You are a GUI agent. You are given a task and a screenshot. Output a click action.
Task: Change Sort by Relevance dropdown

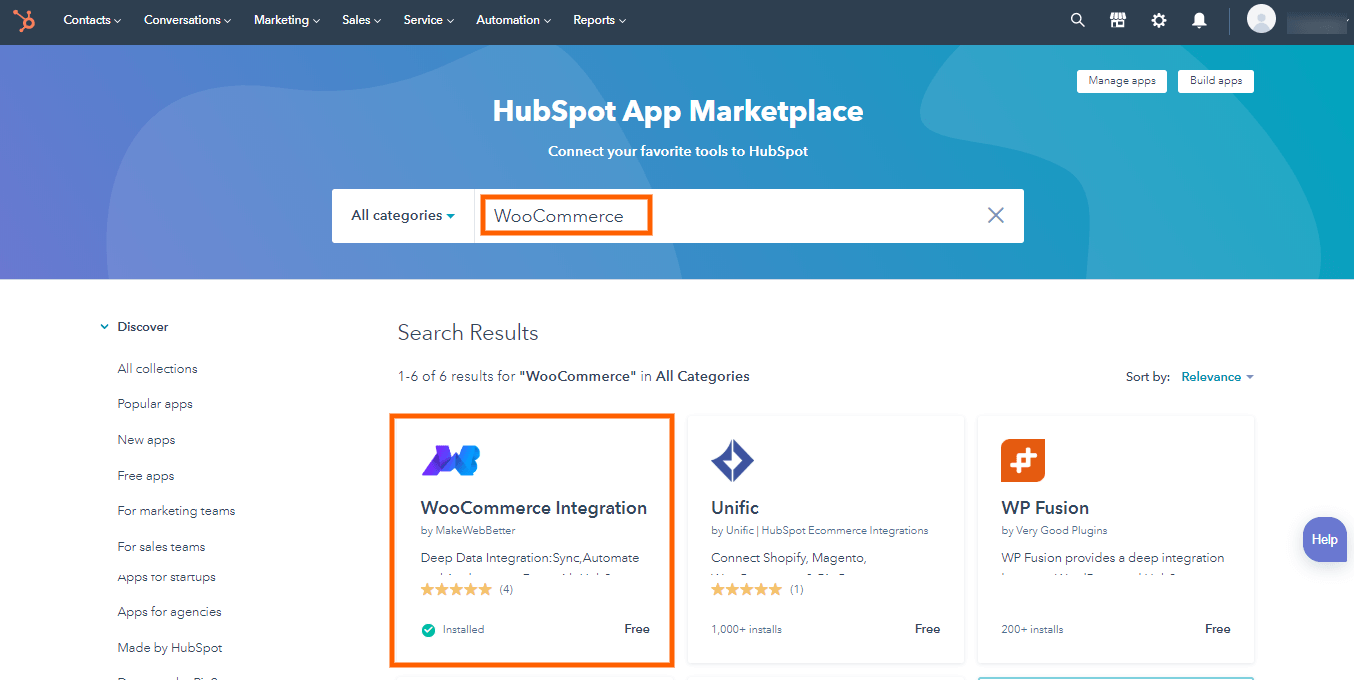1217,377
